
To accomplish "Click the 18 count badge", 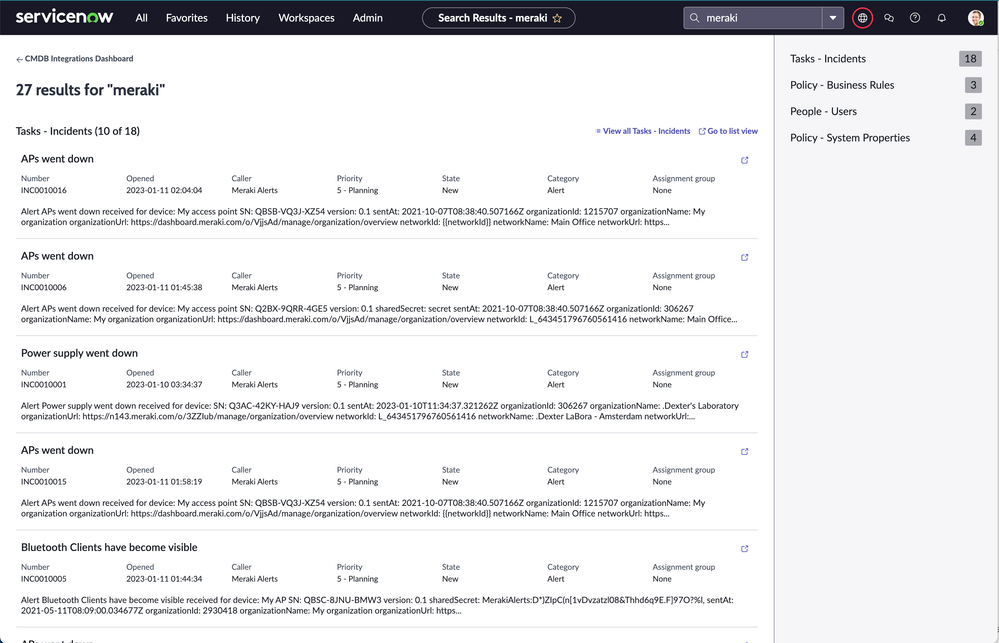I will (970, 59).
